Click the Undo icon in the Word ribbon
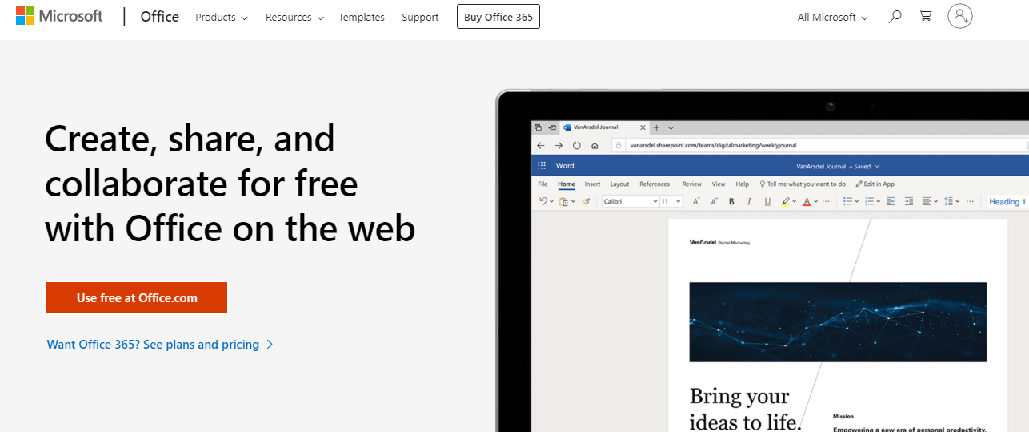 coord(543,201)
